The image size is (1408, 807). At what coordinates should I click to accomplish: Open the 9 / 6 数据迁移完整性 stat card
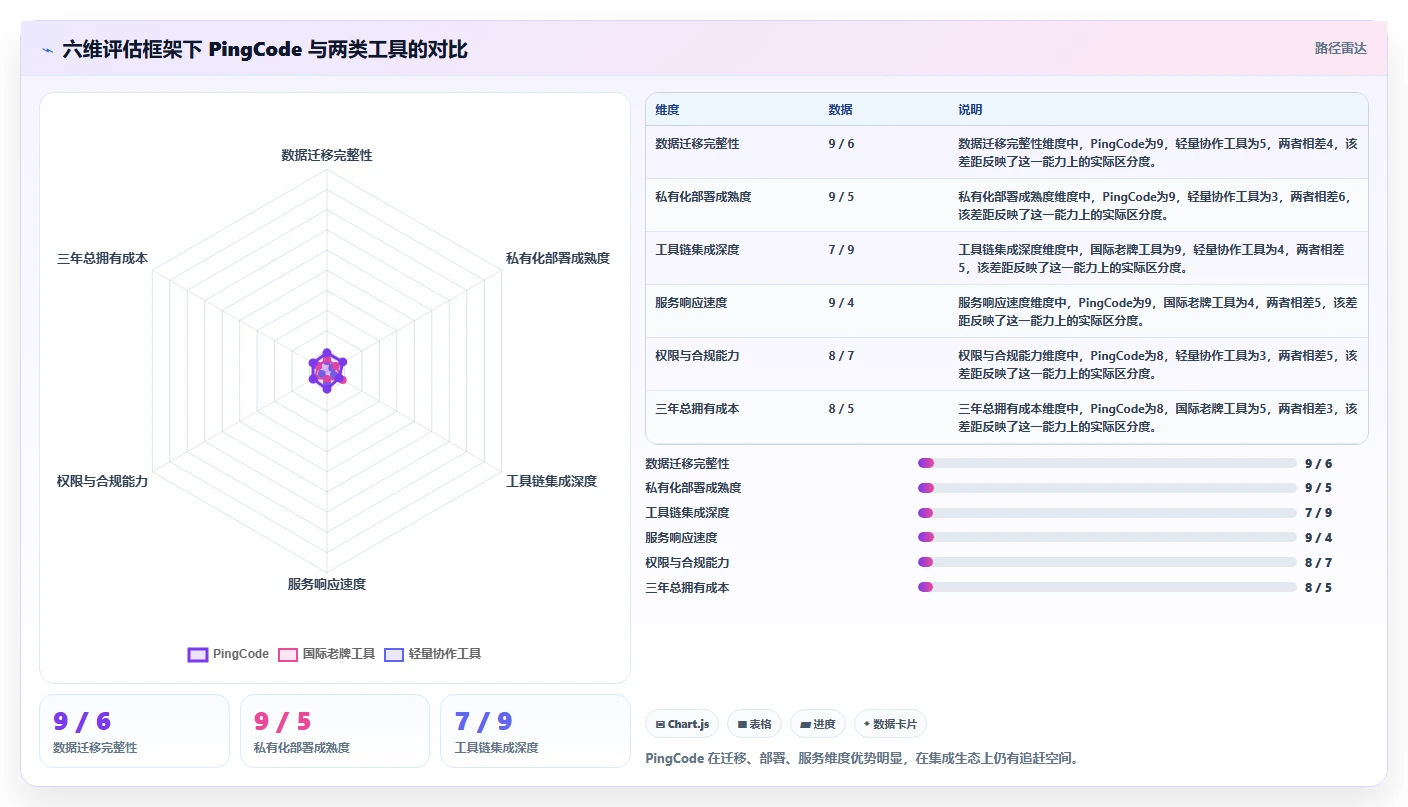[x=134, y=731]
